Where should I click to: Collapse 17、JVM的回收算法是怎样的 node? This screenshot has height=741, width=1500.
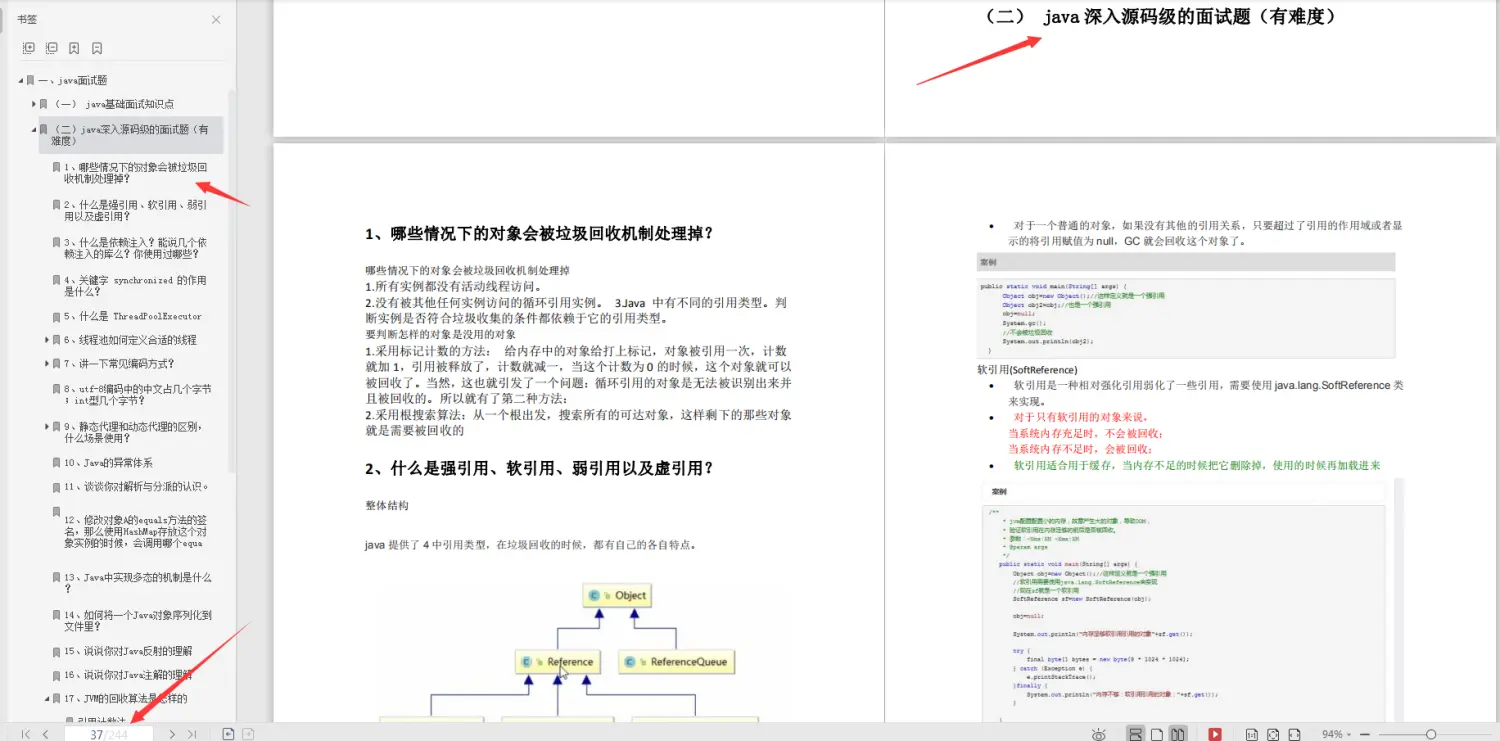(x=47, y=698)
